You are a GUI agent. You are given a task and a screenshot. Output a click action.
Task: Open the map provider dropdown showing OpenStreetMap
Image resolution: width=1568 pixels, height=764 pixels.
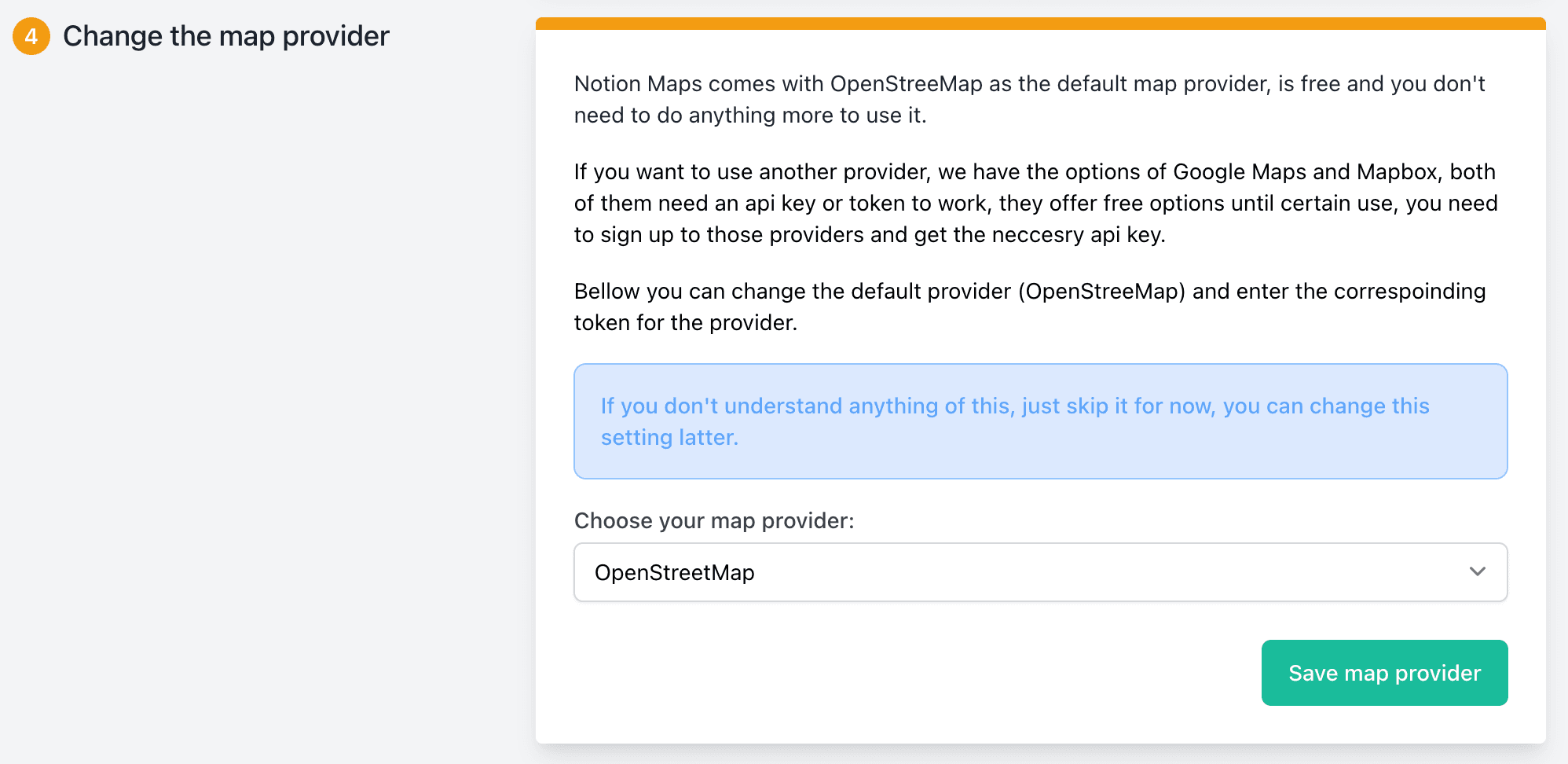click(x=1040, y=572)
